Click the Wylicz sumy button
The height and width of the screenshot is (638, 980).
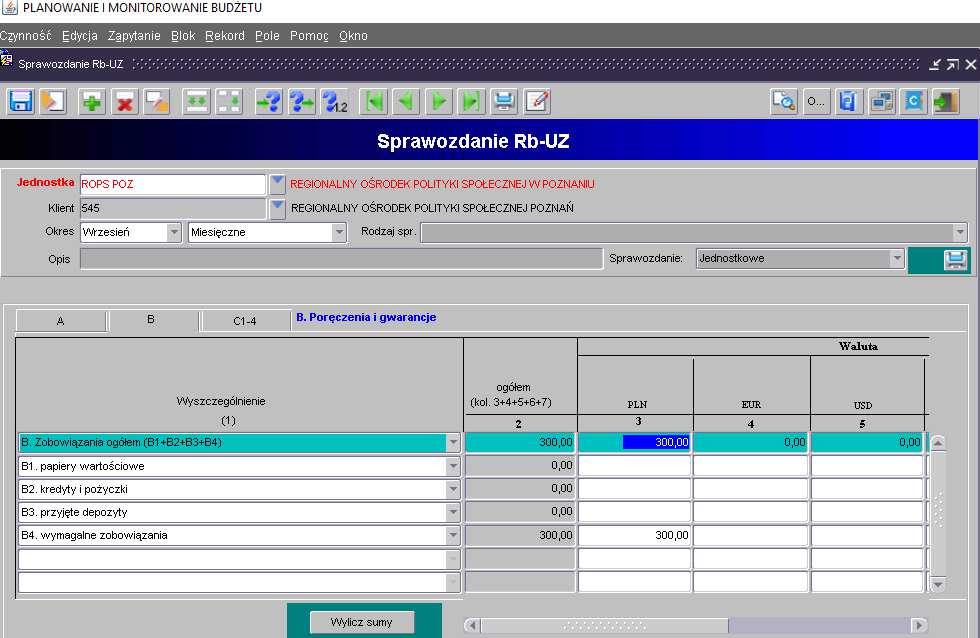(x=362, y=622)
